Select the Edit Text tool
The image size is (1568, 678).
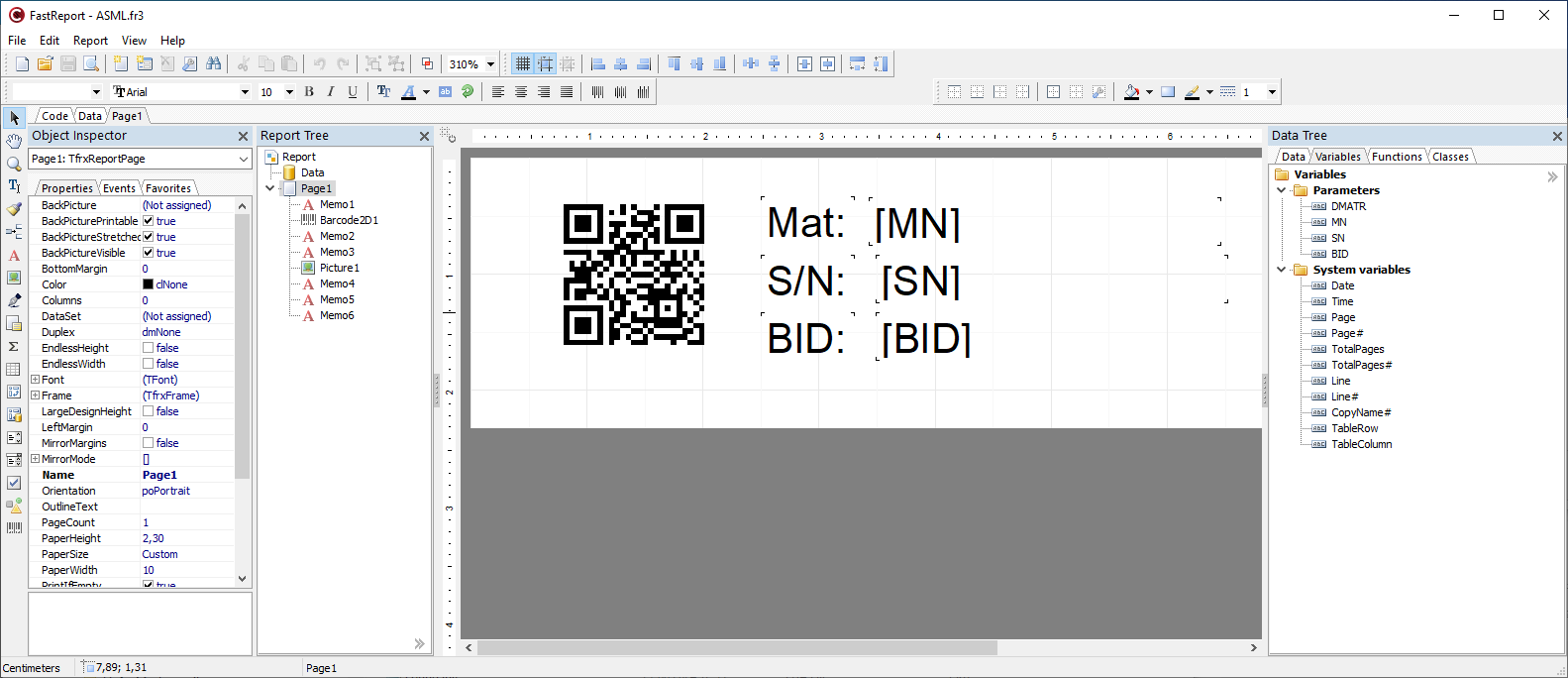tap(14, 186)
